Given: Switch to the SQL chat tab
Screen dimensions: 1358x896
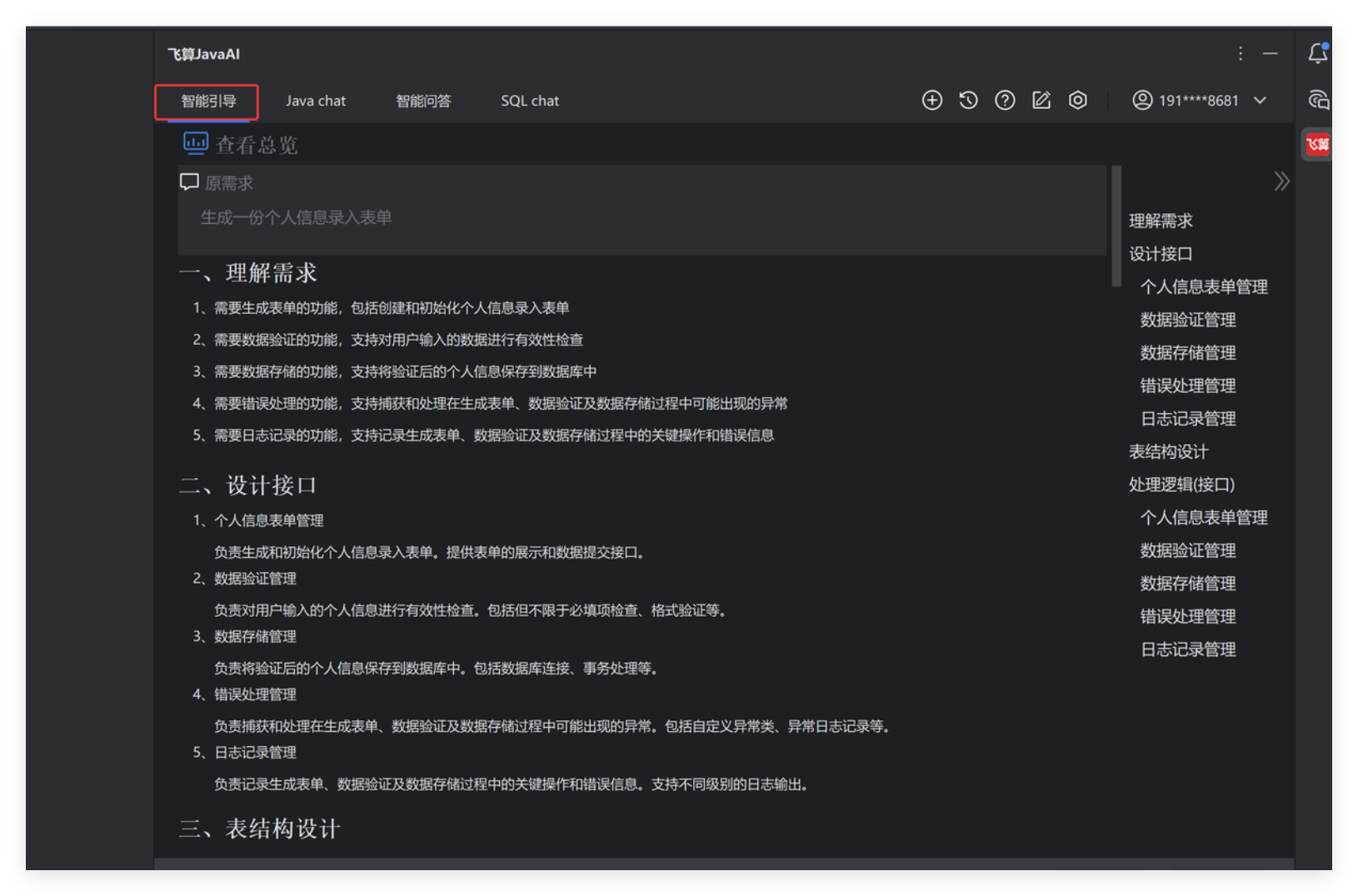Looking at the screenshot, I should (530, 101).
